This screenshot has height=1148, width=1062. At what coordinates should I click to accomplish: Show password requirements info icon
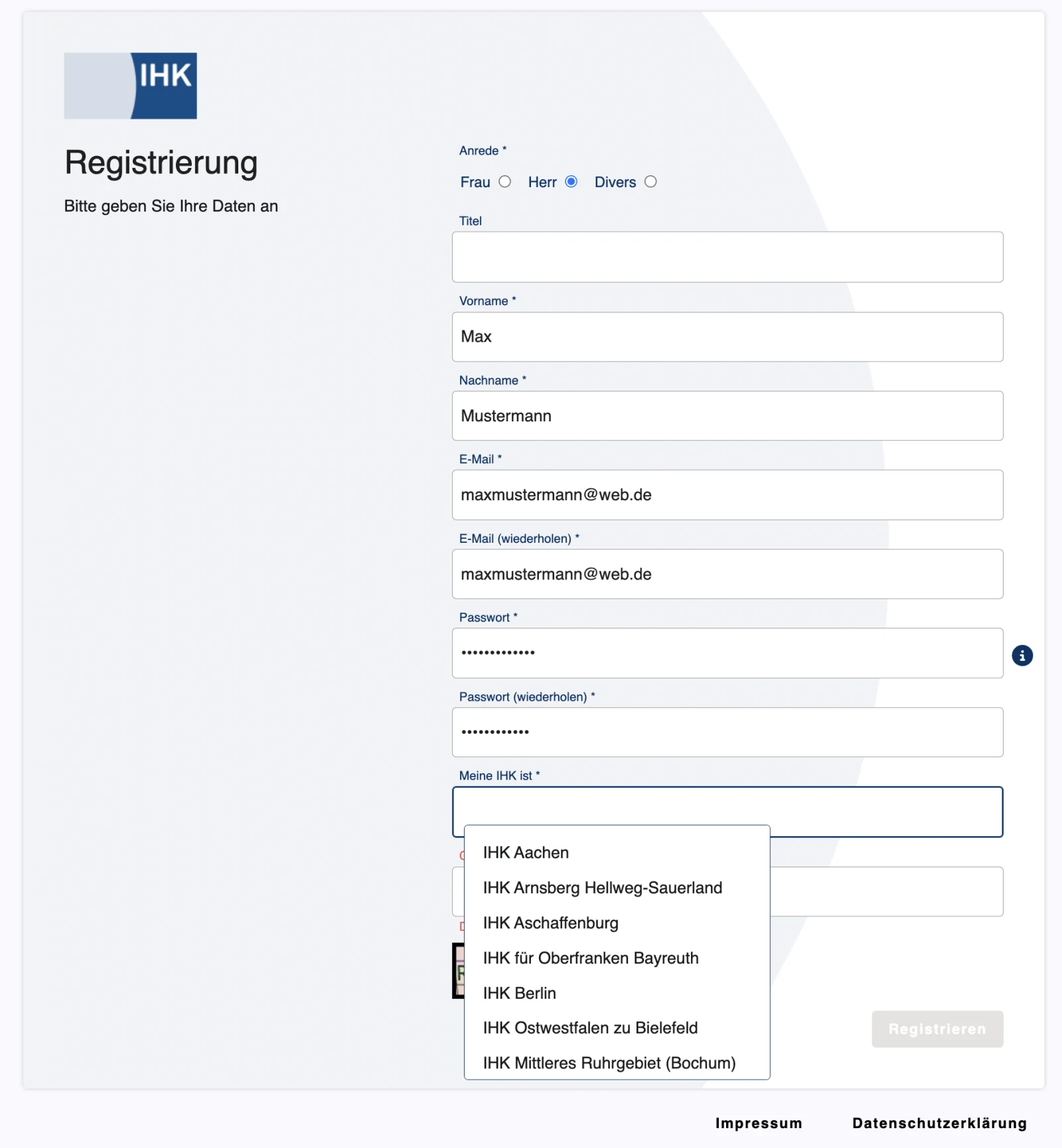click(x=1022, y=656)
